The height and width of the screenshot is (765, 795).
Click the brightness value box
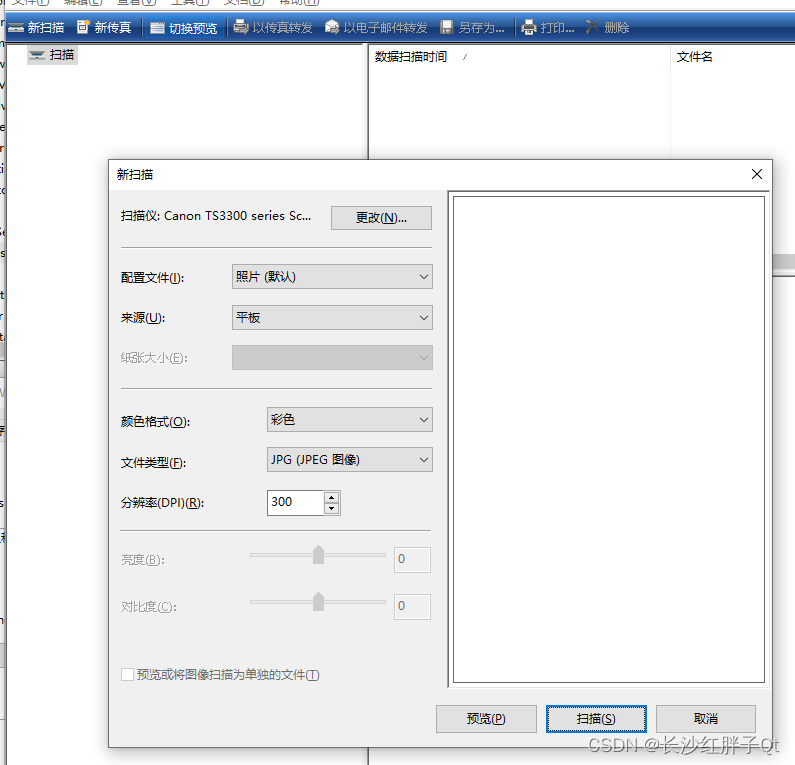coord(412,559)
